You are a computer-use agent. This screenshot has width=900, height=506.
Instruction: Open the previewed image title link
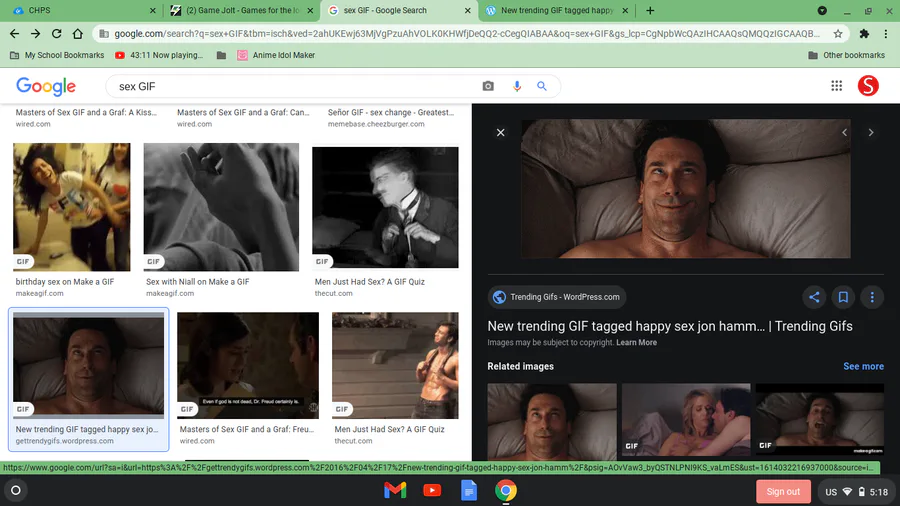[x=670, y=326]
